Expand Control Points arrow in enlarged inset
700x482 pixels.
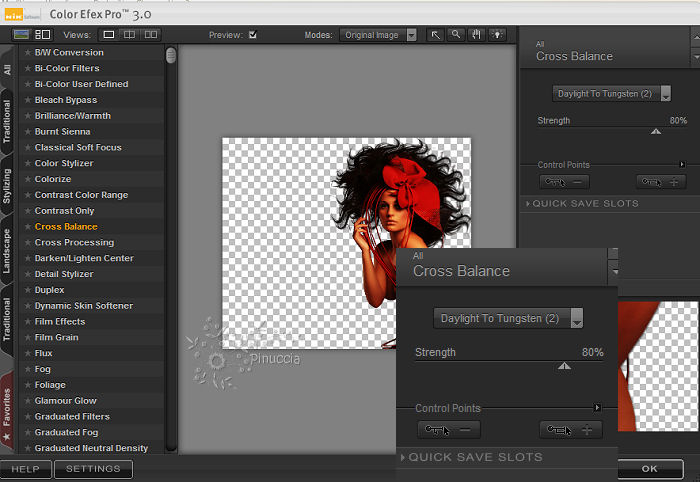tap(597, 407)
